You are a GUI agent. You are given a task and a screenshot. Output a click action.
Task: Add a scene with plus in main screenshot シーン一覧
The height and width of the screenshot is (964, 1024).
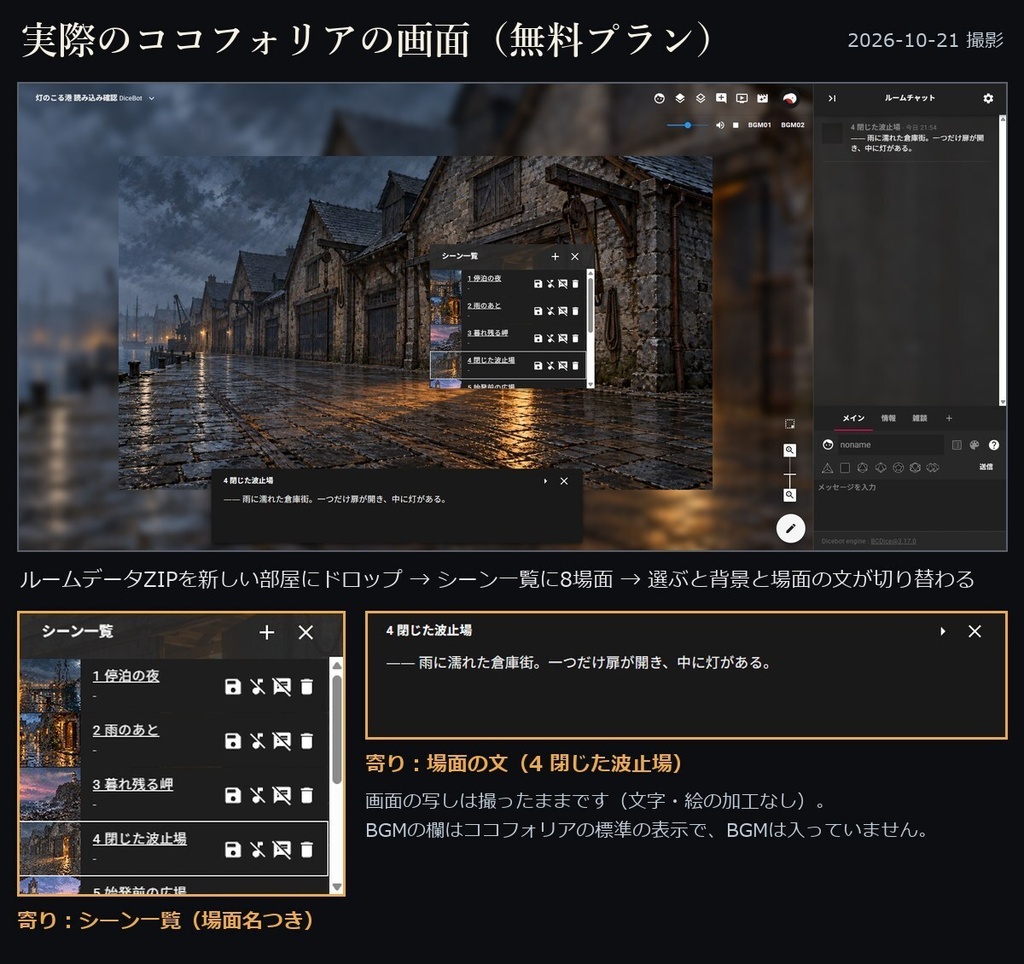coord(555,257)
